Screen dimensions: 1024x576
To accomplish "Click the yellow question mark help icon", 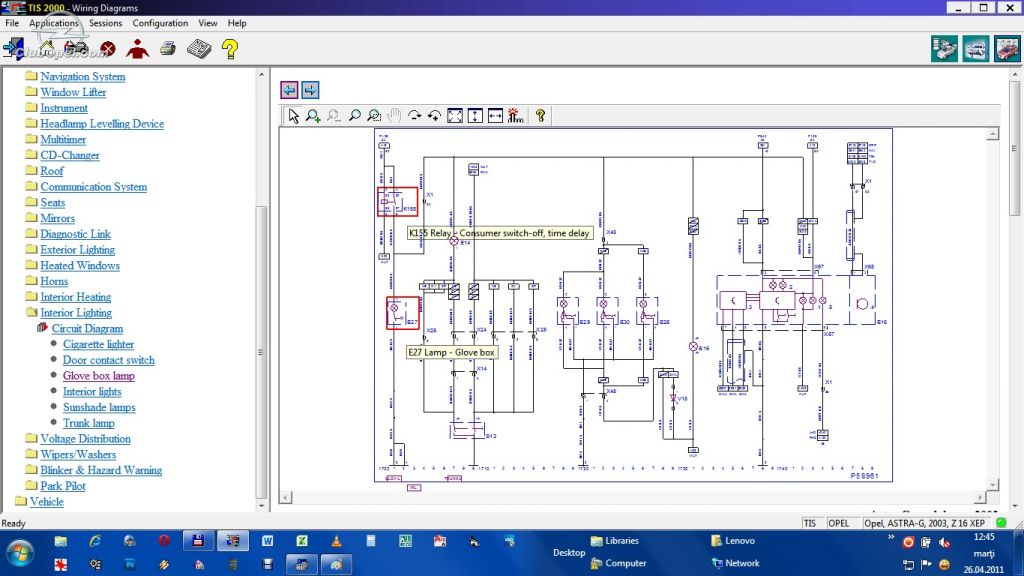I will (230, 49).
